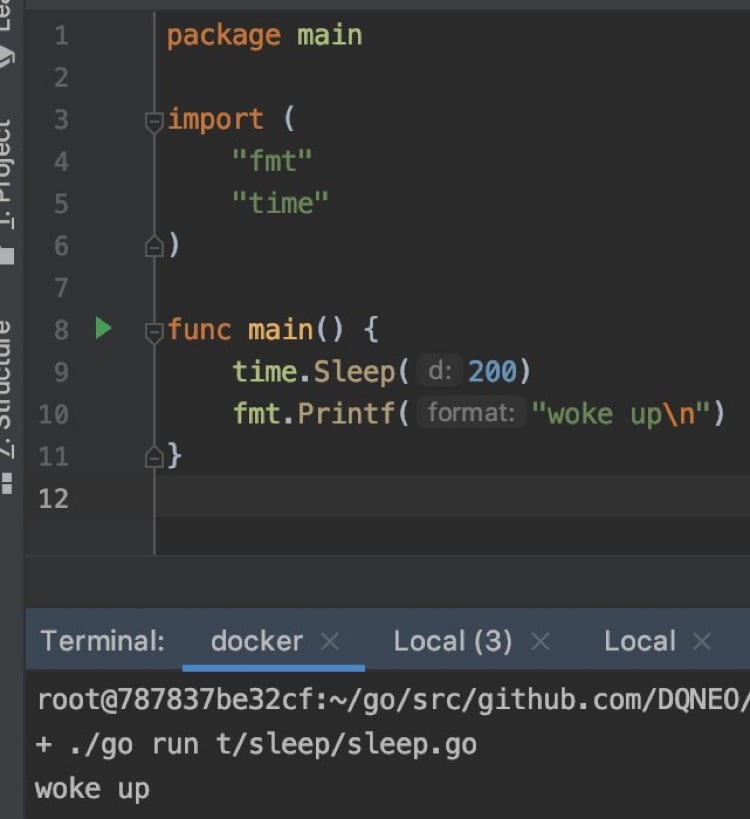Collapse the import block on line 3
The height and width of the screenshot is (819, 750).
tap(154, 122)
